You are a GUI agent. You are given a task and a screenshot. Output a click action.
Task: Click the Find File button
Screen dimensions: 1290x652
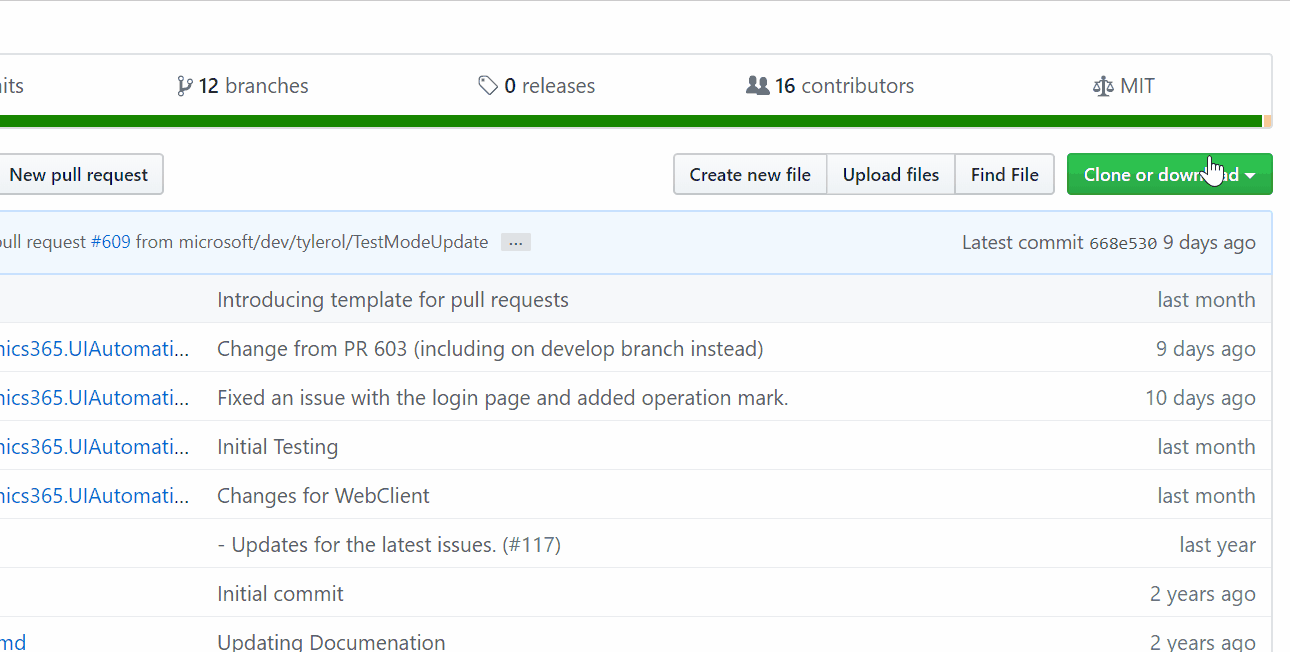[1004, 174]
